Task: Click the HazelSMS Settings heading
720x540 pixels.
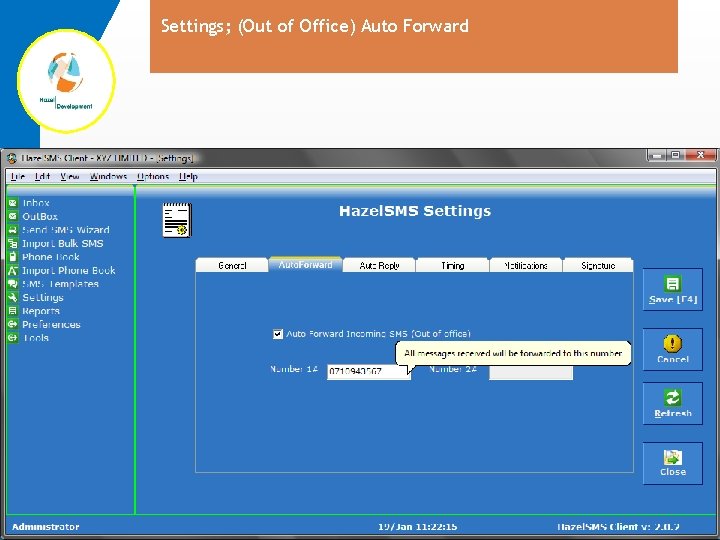Action: click(415, 211)
